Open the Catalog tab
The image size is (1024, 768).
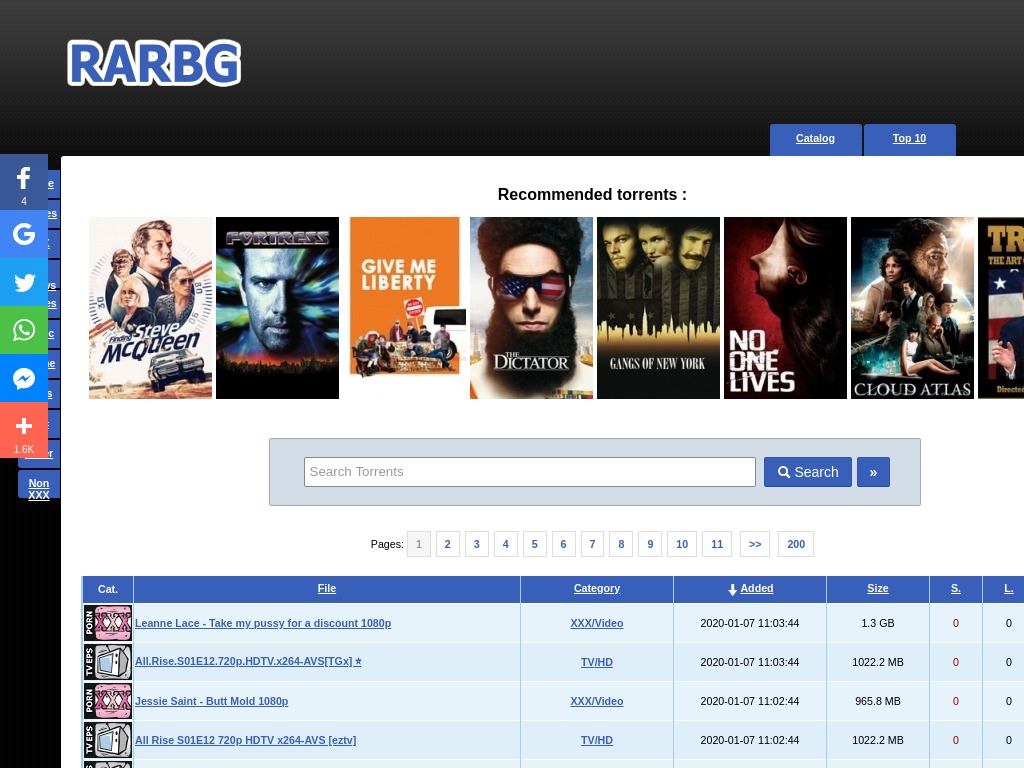pos(815,139)
